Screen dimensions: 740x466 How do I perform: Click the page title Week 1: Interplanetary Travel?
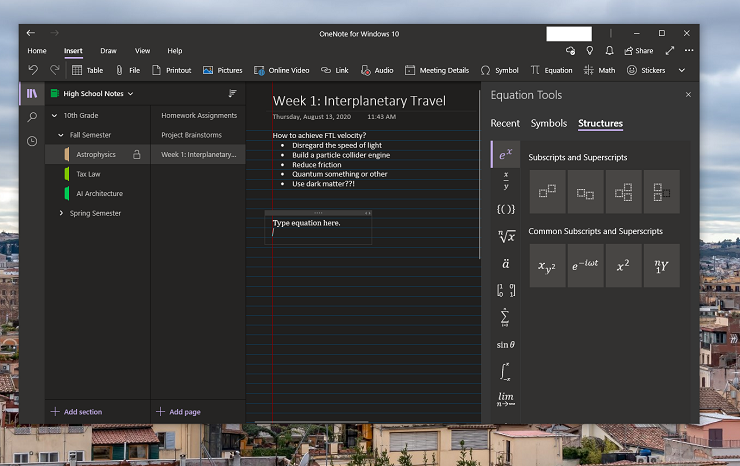(359, 101)
